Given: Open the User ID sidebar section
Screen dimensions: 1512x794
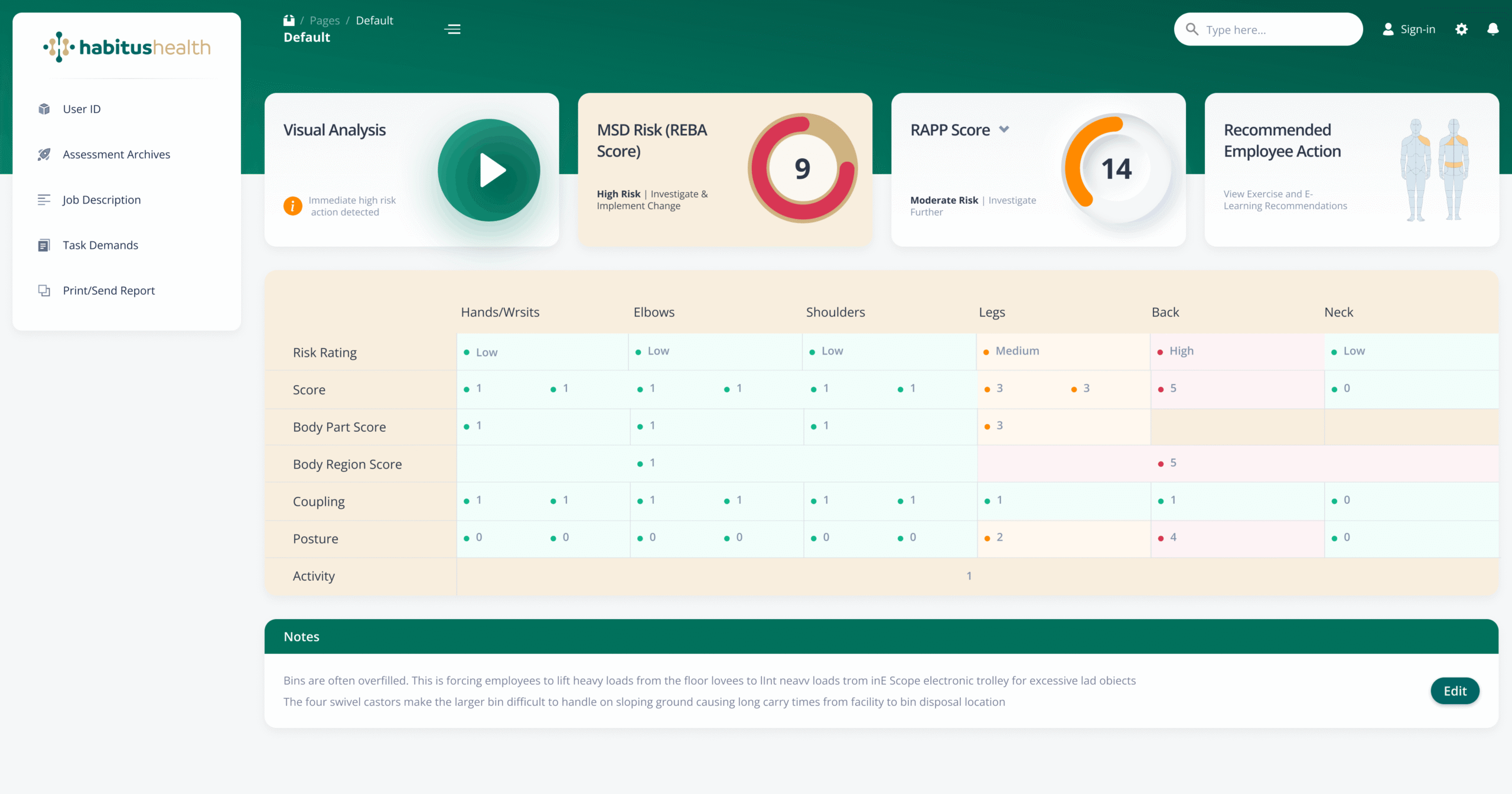Looking at the screenshot, I should [x=81, y=109].
